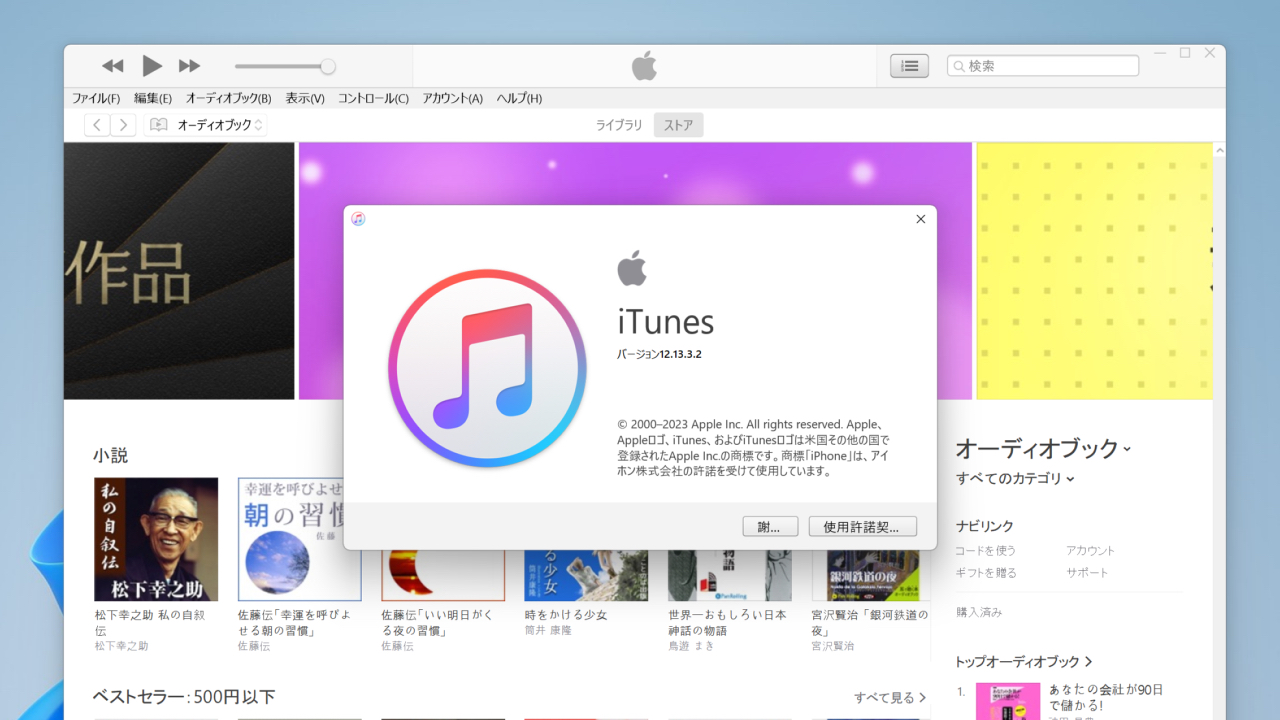Click the scrollbar up arrow
Screen dimensions: 1280x720
pyautogui.click(x=1219, y=150)
